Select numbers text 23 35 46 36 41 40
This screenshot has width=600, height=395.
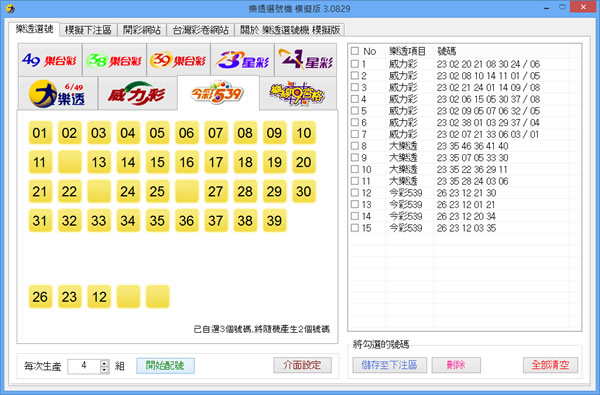(473, 146)
